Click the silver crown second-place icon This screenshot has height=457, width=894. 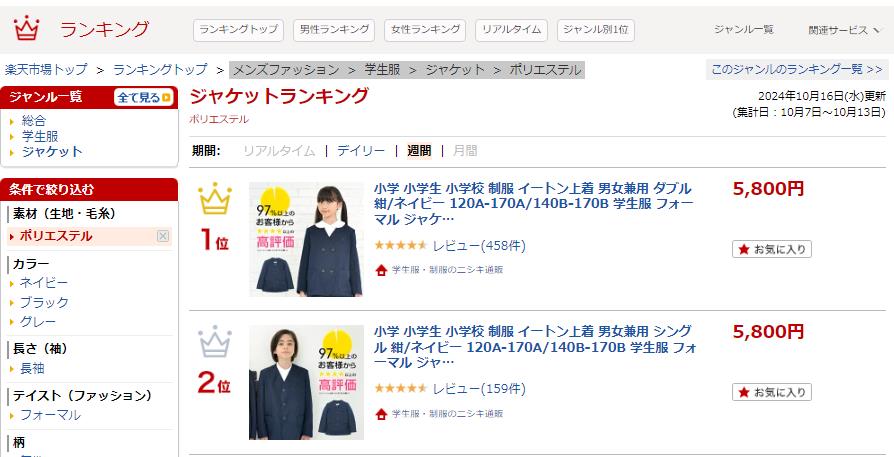(x=215, y=342)
